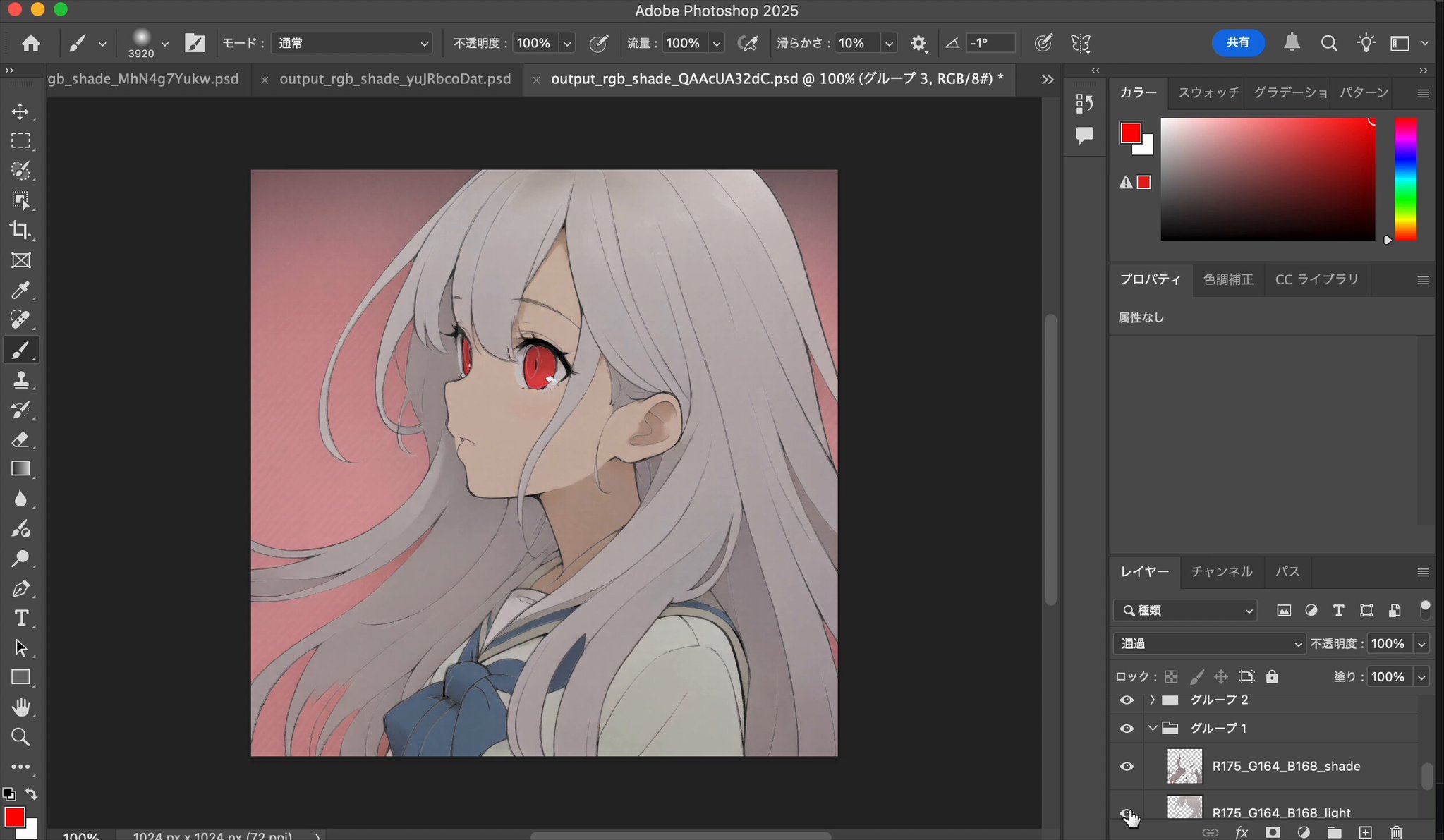The image size is (1444, 840).
Task: Click the blue 共有 button
Action: [1237, 42]
